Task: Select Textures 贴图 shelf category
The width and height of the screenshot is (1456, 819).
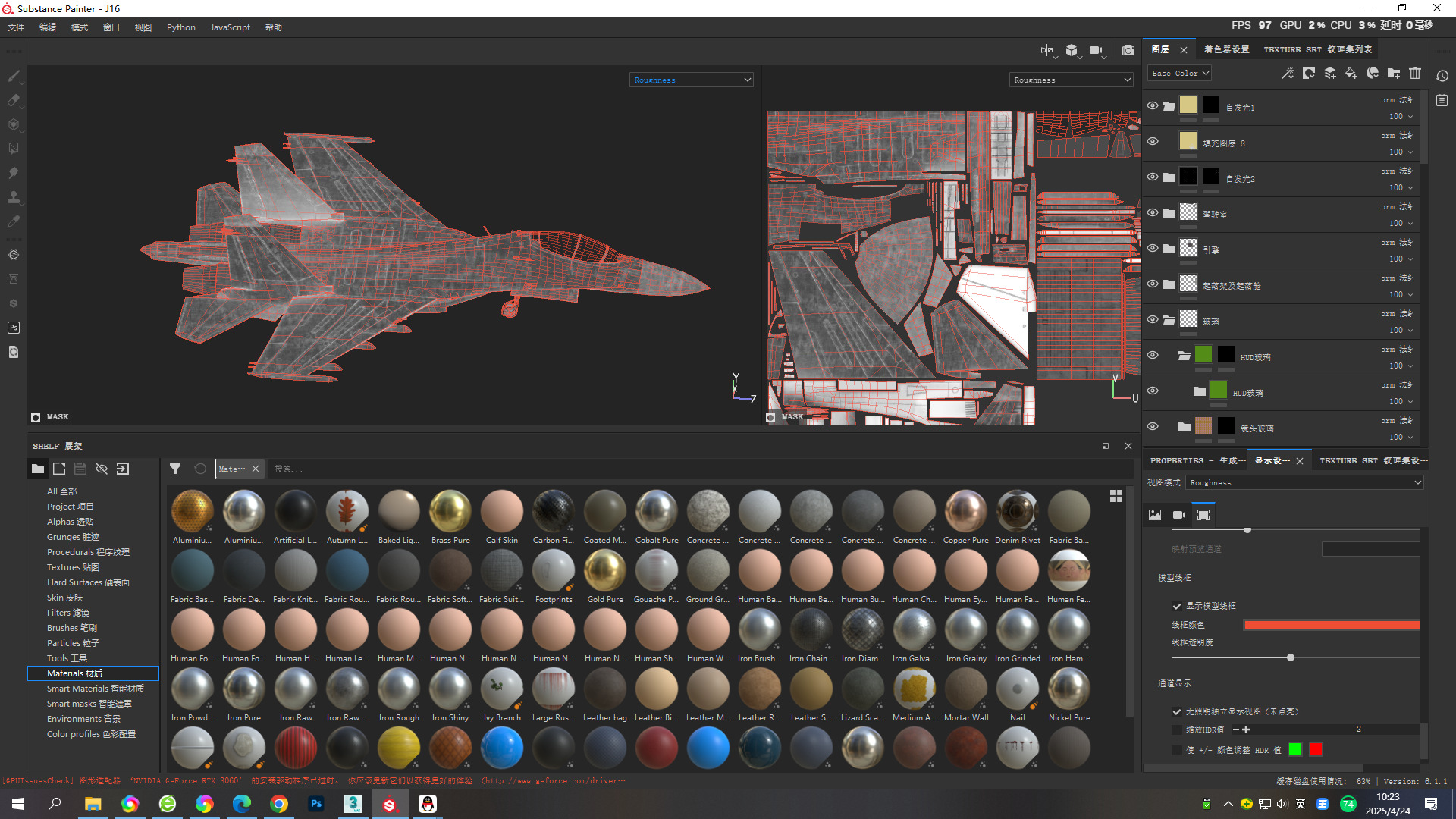Action: tap(73, 567)
